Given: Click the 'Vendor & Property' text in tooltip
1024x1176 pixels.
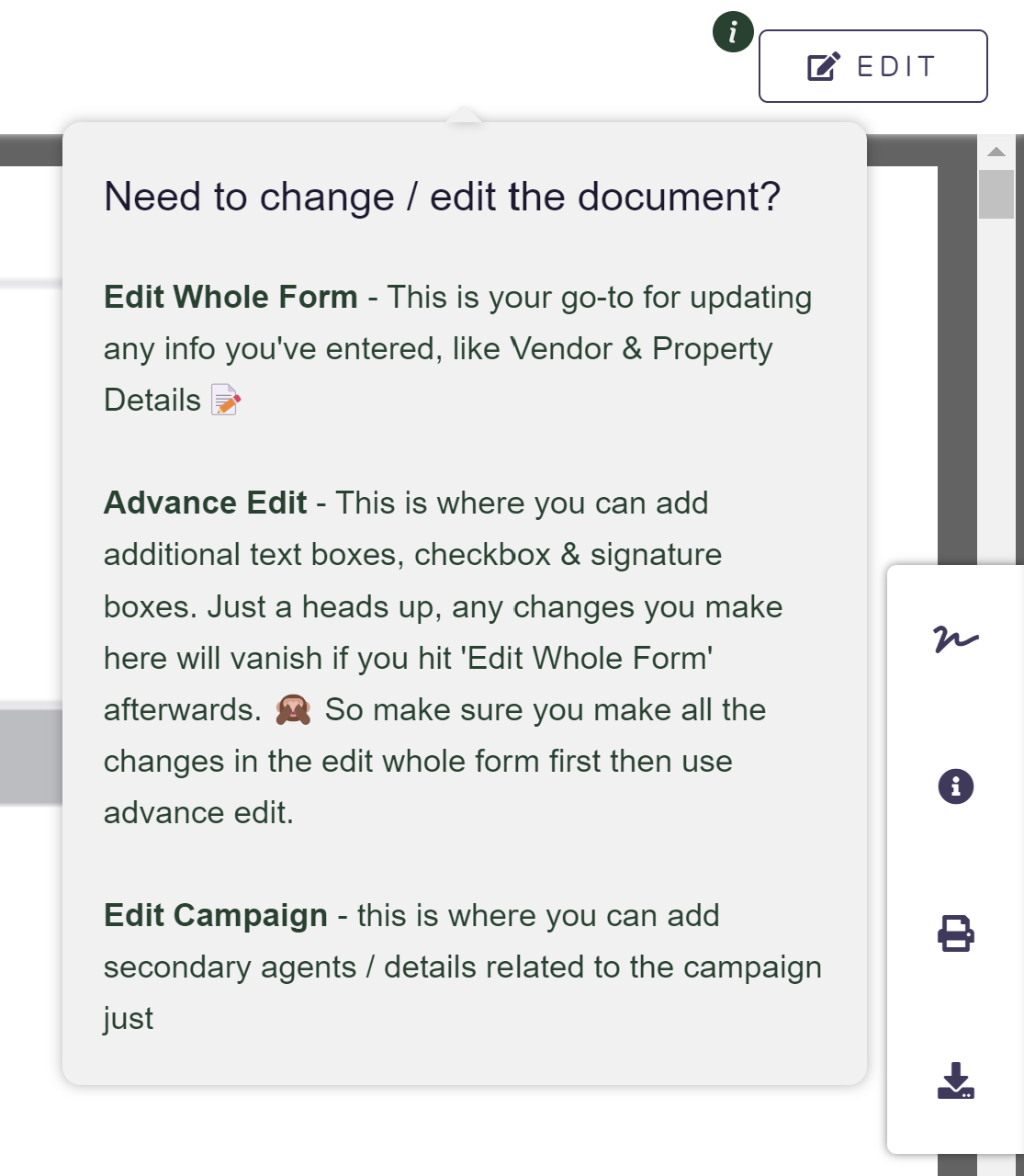Looking at the screenshot, I should click(641, 349).
